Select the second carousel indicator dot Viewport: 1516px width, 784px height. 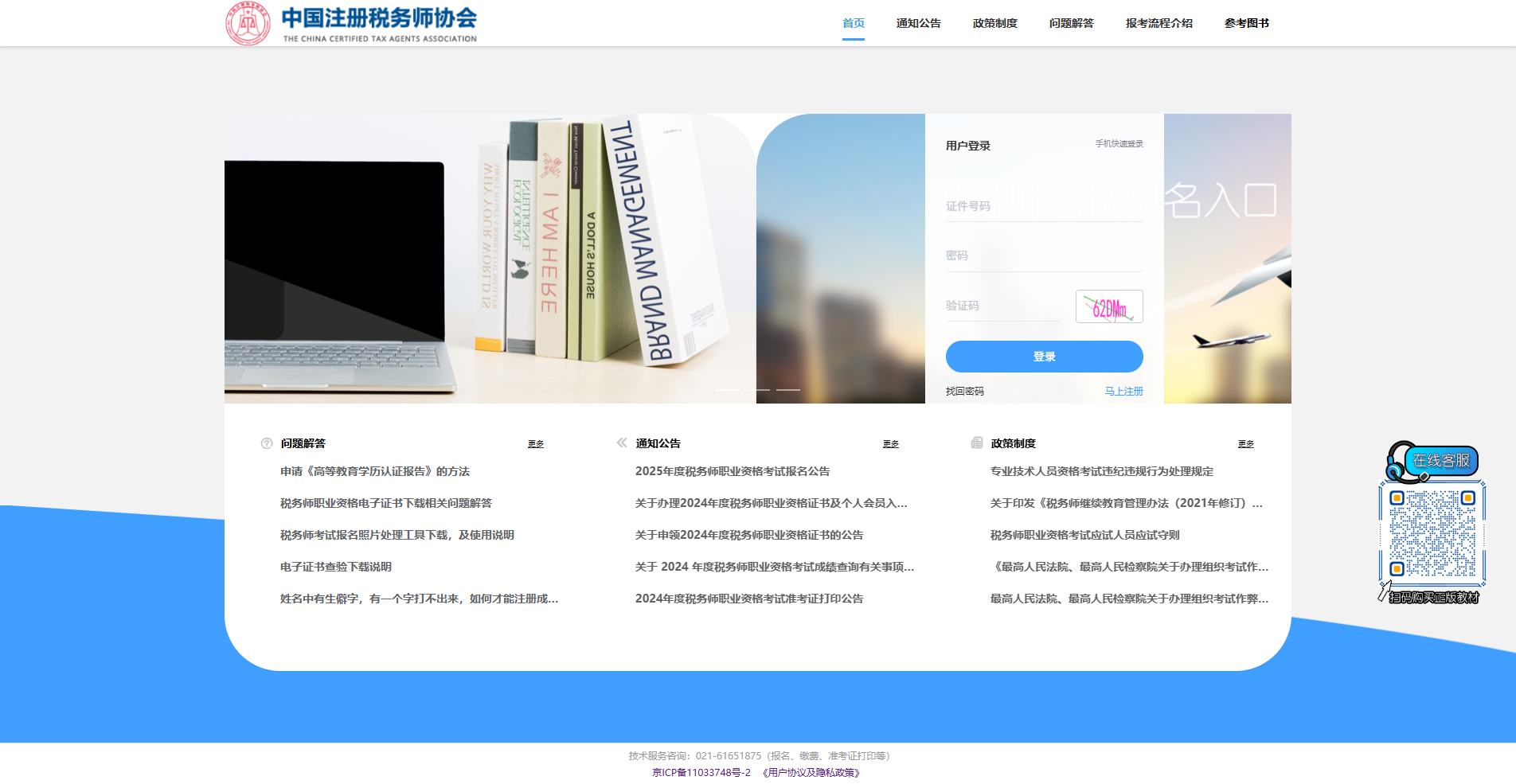tap(757, 390)
